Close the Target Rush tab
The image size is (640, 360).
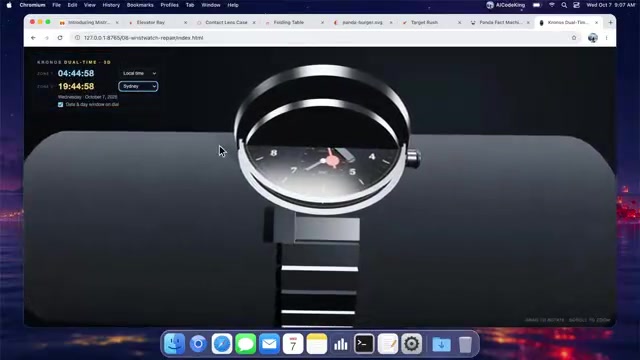(460, 22)
